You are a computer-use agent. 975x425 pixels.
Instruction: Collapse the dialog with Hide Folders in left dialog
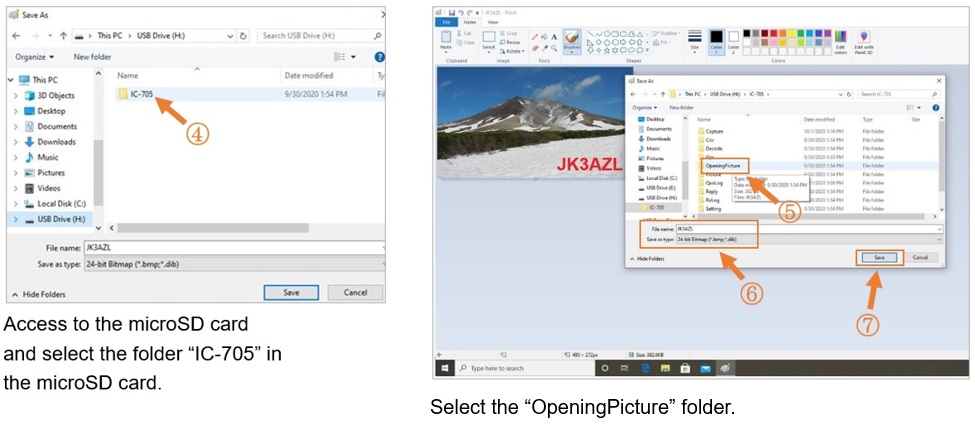coord(43,294)
